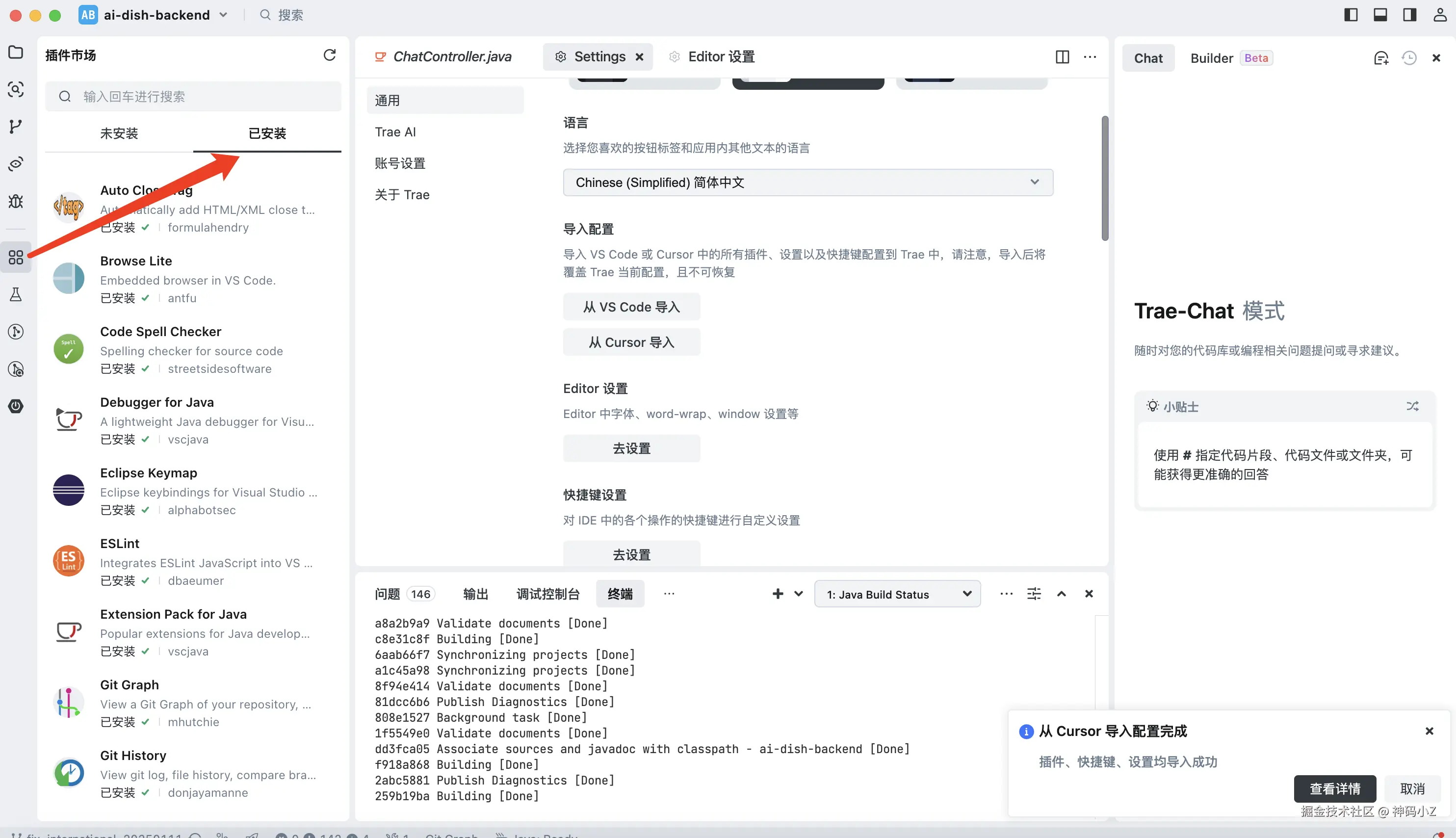Screen dimensions: 1456x838
Task: Refresh the plugin marketplace list
Action: coord(329,55)
